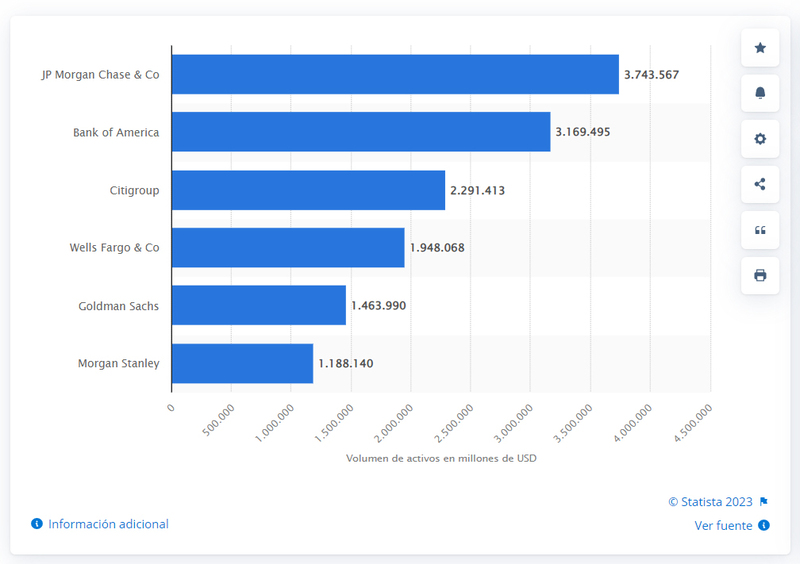
Task: Click the © Statista 2023 link
Action: point(710,502)
